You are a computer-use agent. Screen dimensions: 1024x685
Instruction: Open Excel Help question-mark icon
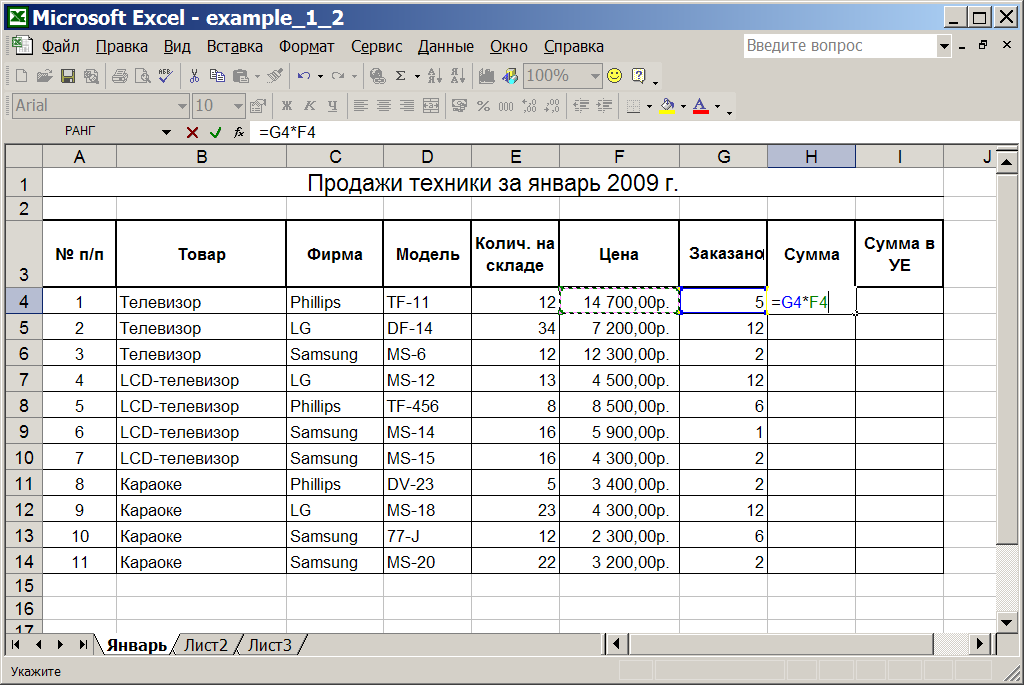(638, 76)
